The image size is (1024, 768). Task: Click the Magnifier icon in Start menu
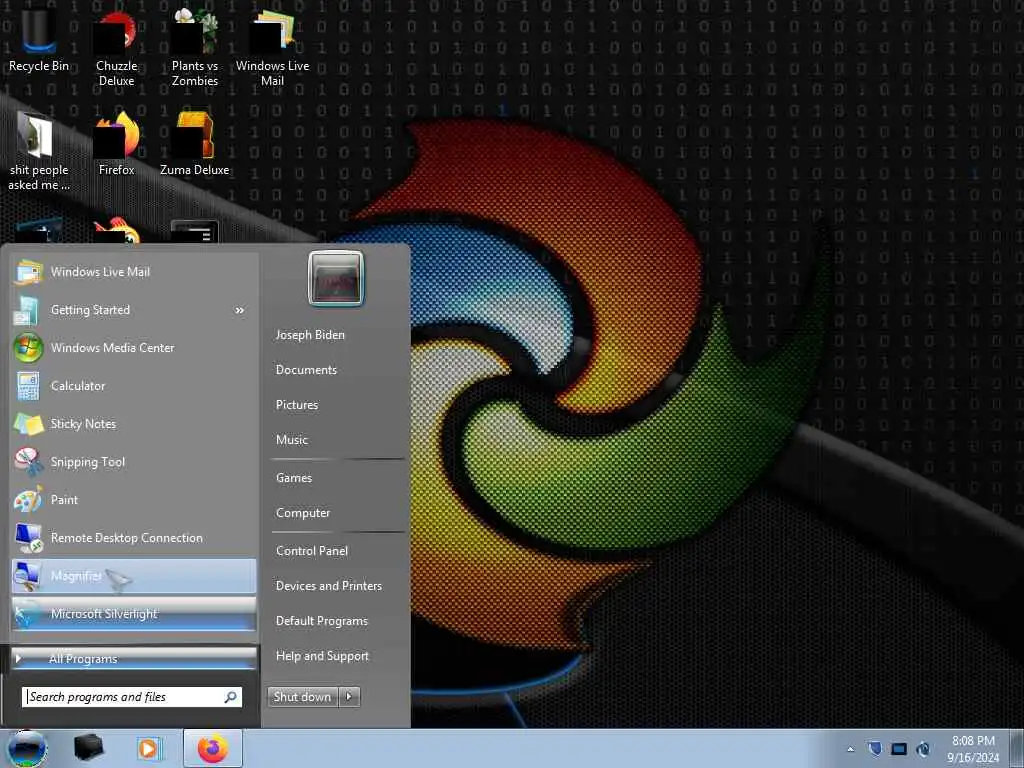[28, 575]
